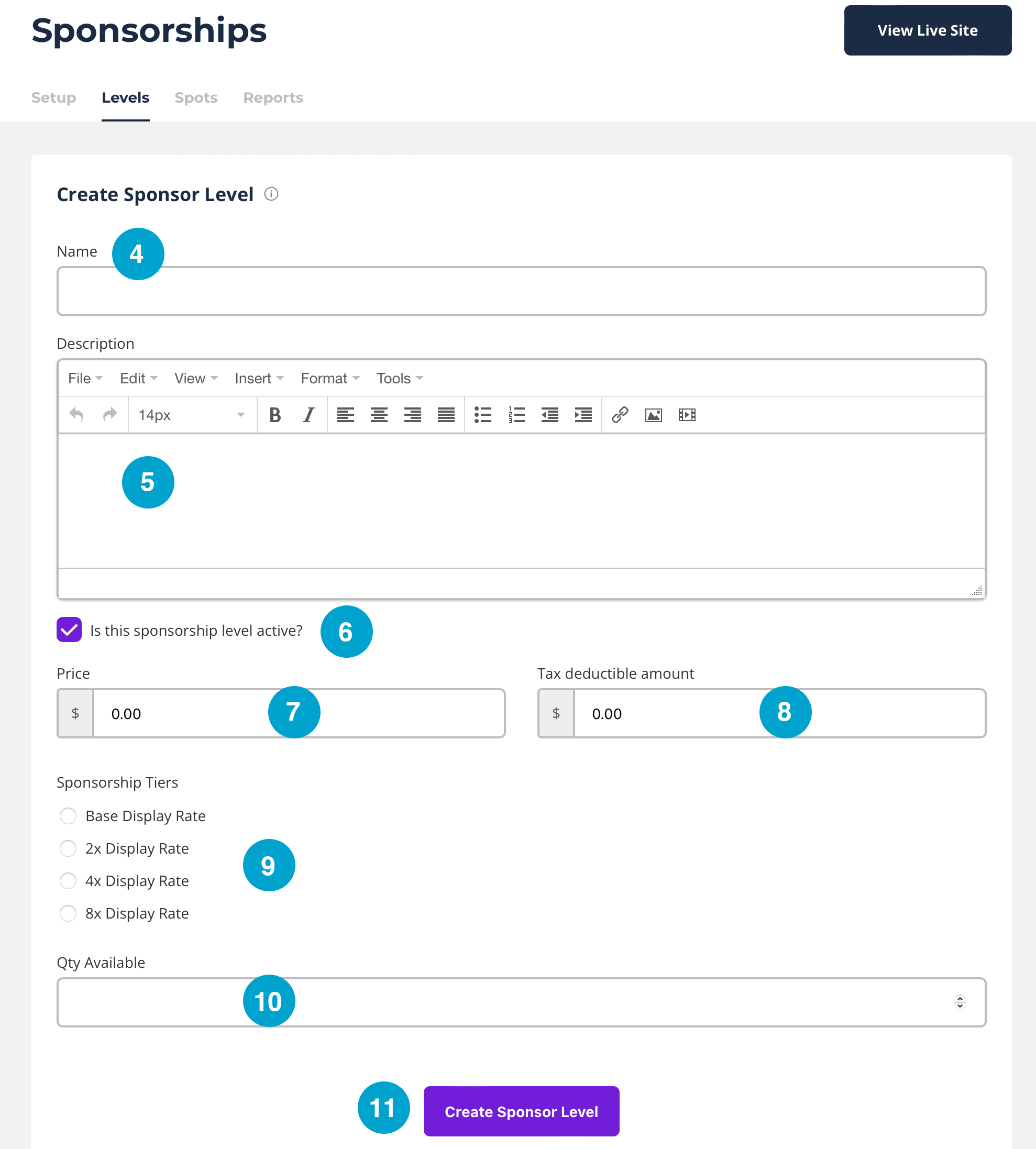Click the undo arrow icon
This screenshot has height=1149, width=1036.
click(76, 415)
